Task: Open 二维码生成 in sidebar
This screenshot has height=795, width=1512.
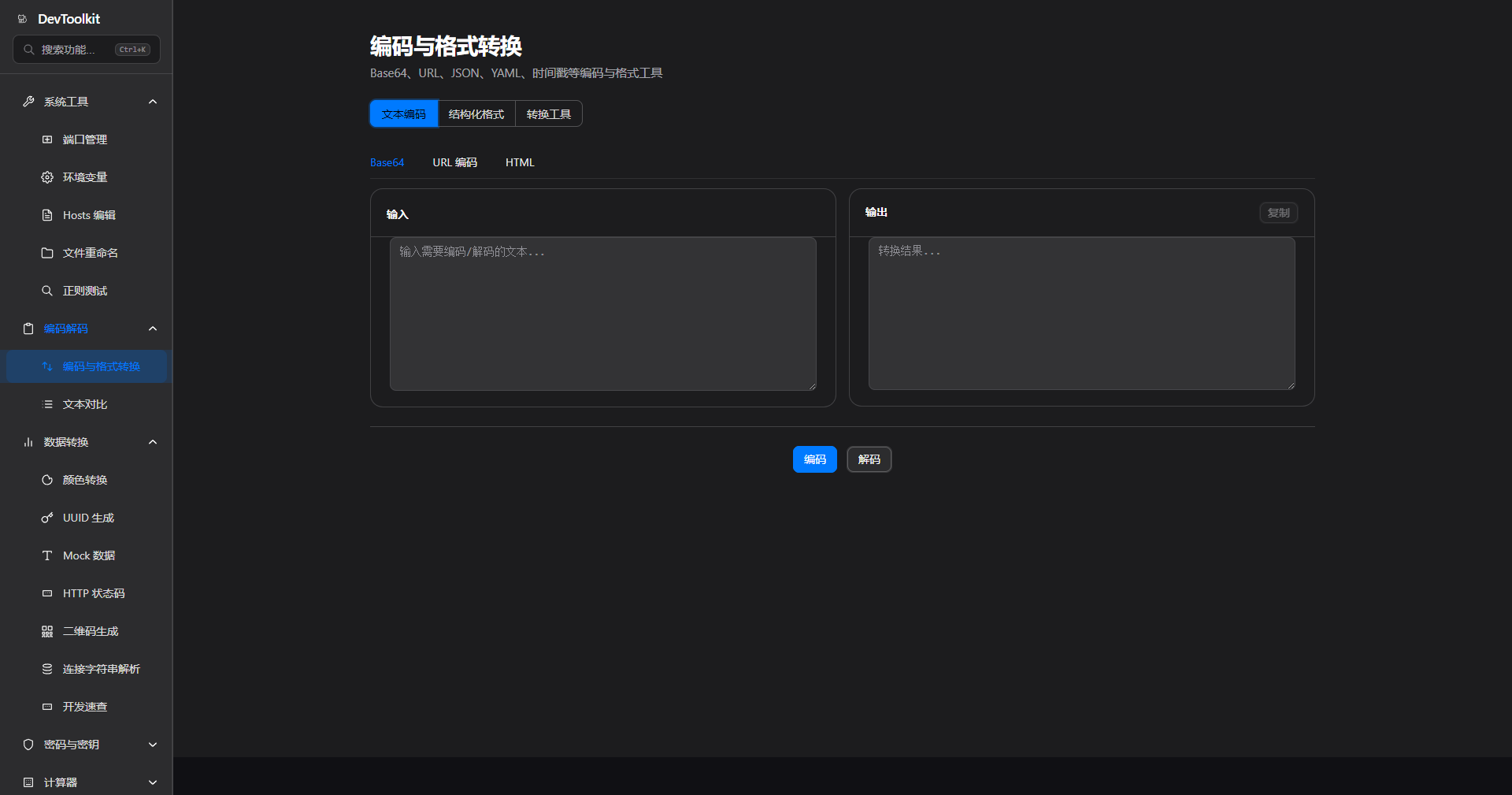Action: pos(87,631)
